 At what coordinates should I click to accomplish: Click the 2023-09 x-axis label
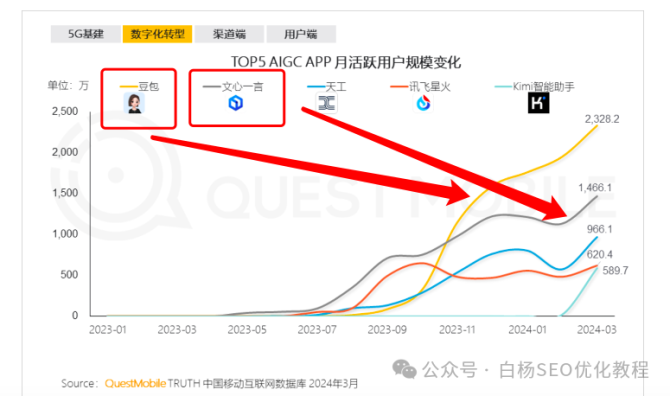coord(387,330)
